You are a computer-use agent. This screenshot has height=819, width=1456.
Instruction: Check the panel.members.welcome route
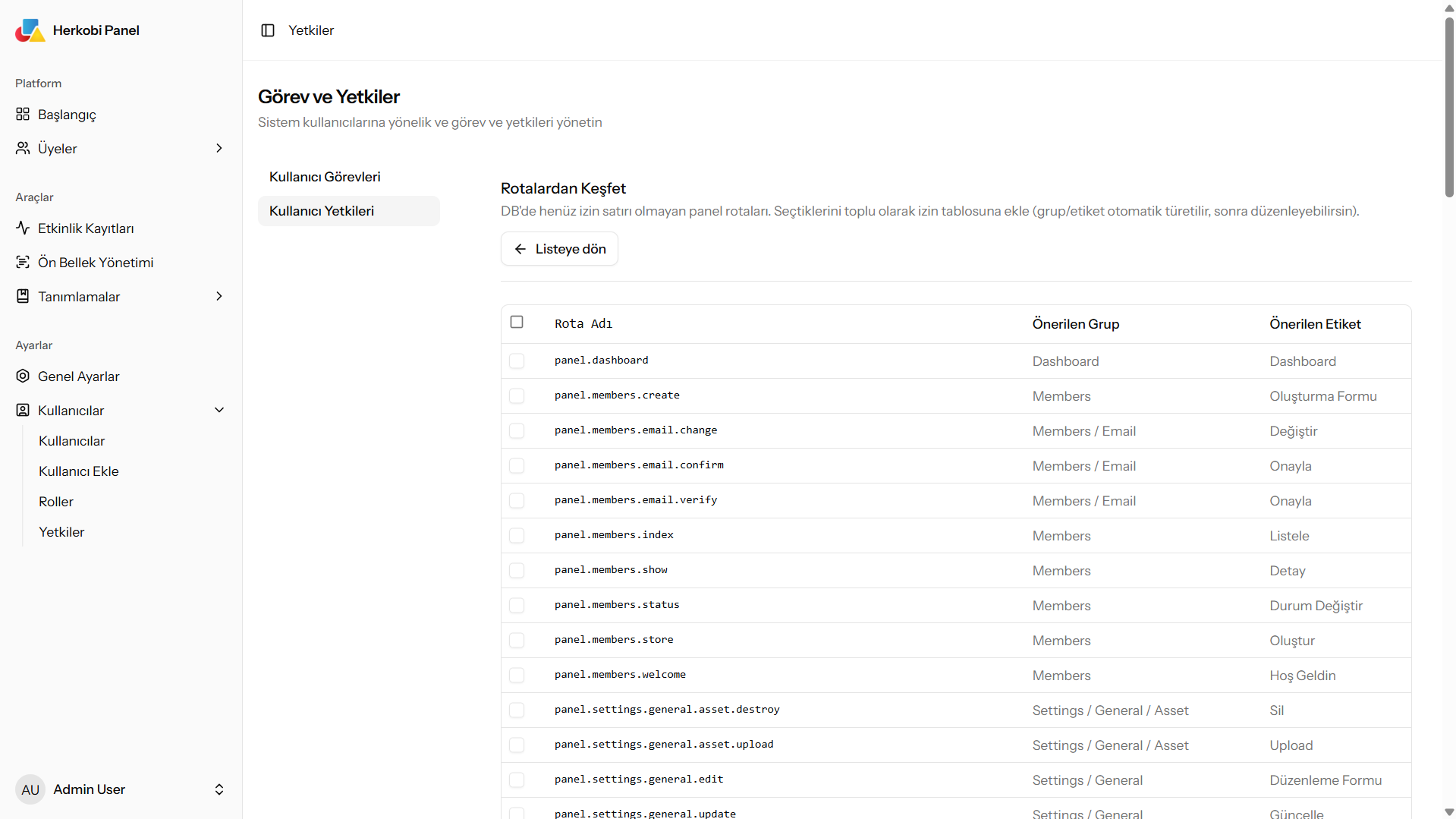click(517, 675)
